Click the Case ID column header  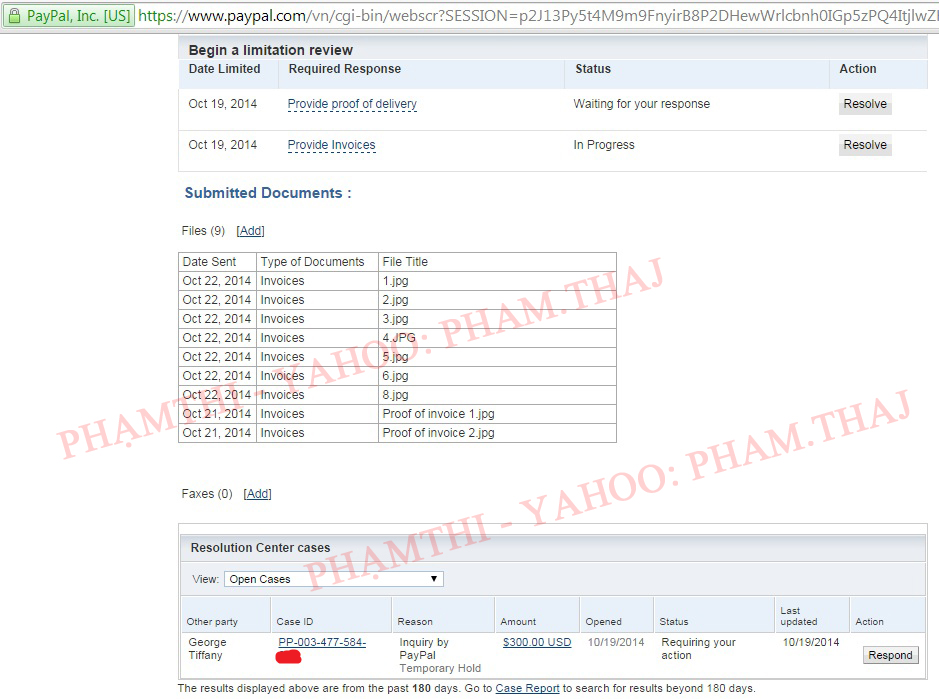[295, 622]
